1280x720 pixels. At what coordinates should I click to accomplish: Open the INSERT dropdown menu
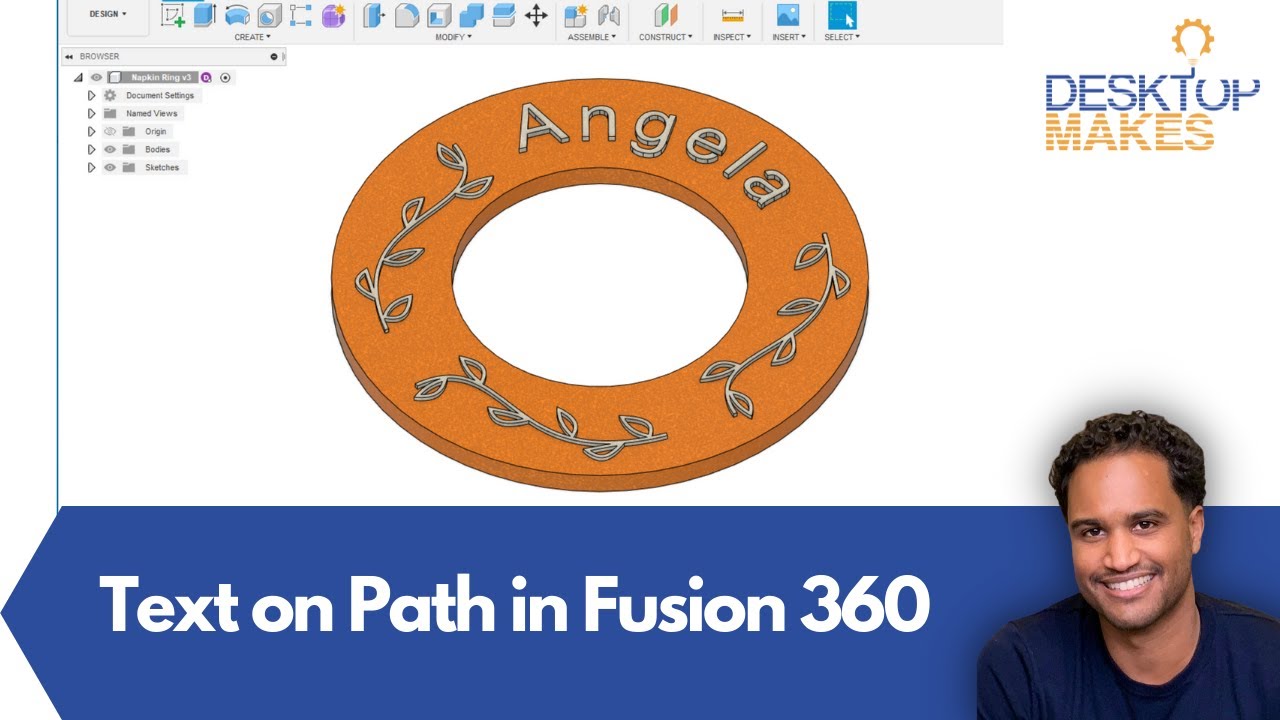(x=789, y=37)
